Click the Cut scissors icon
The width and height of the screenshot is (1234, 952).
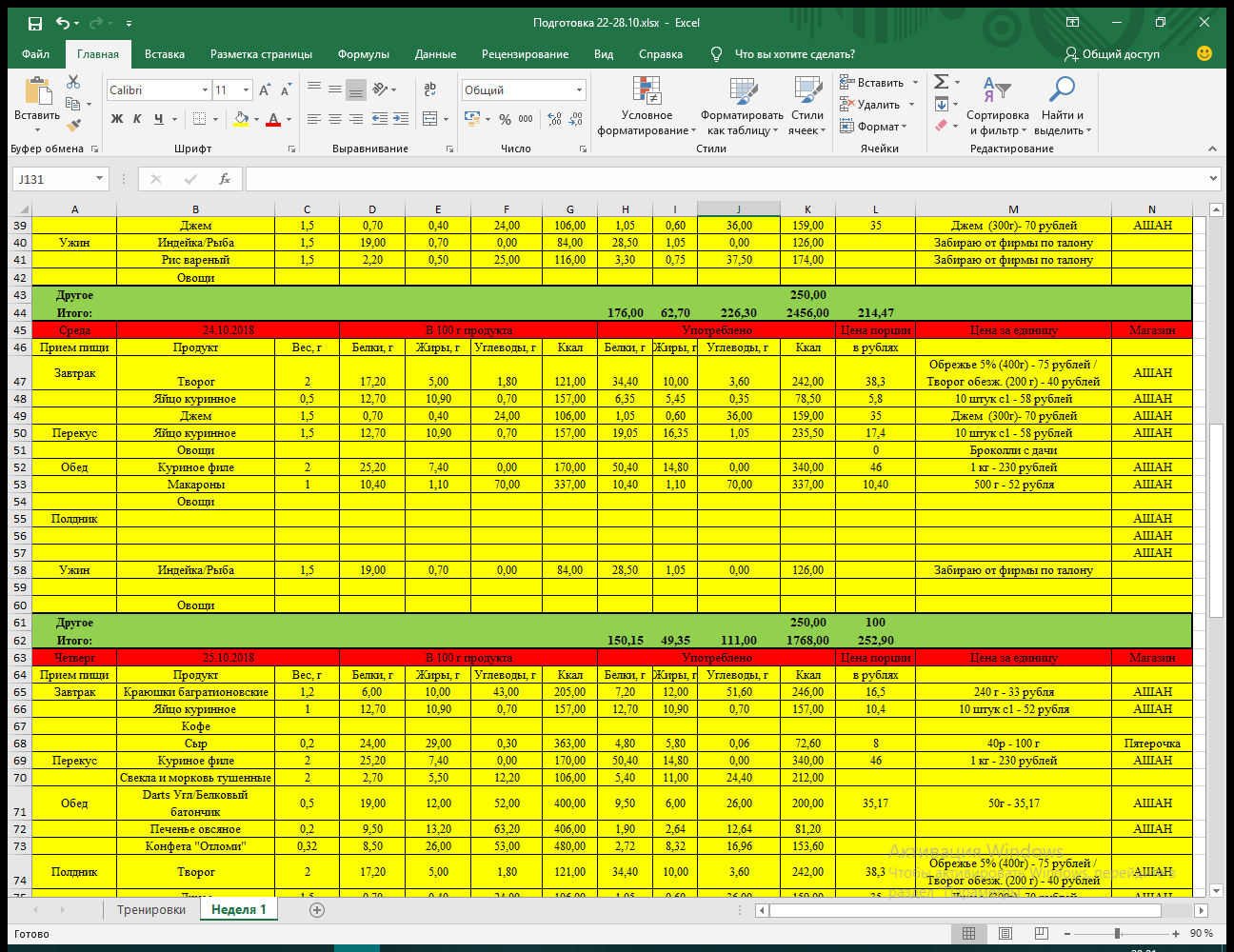(73, 83)
